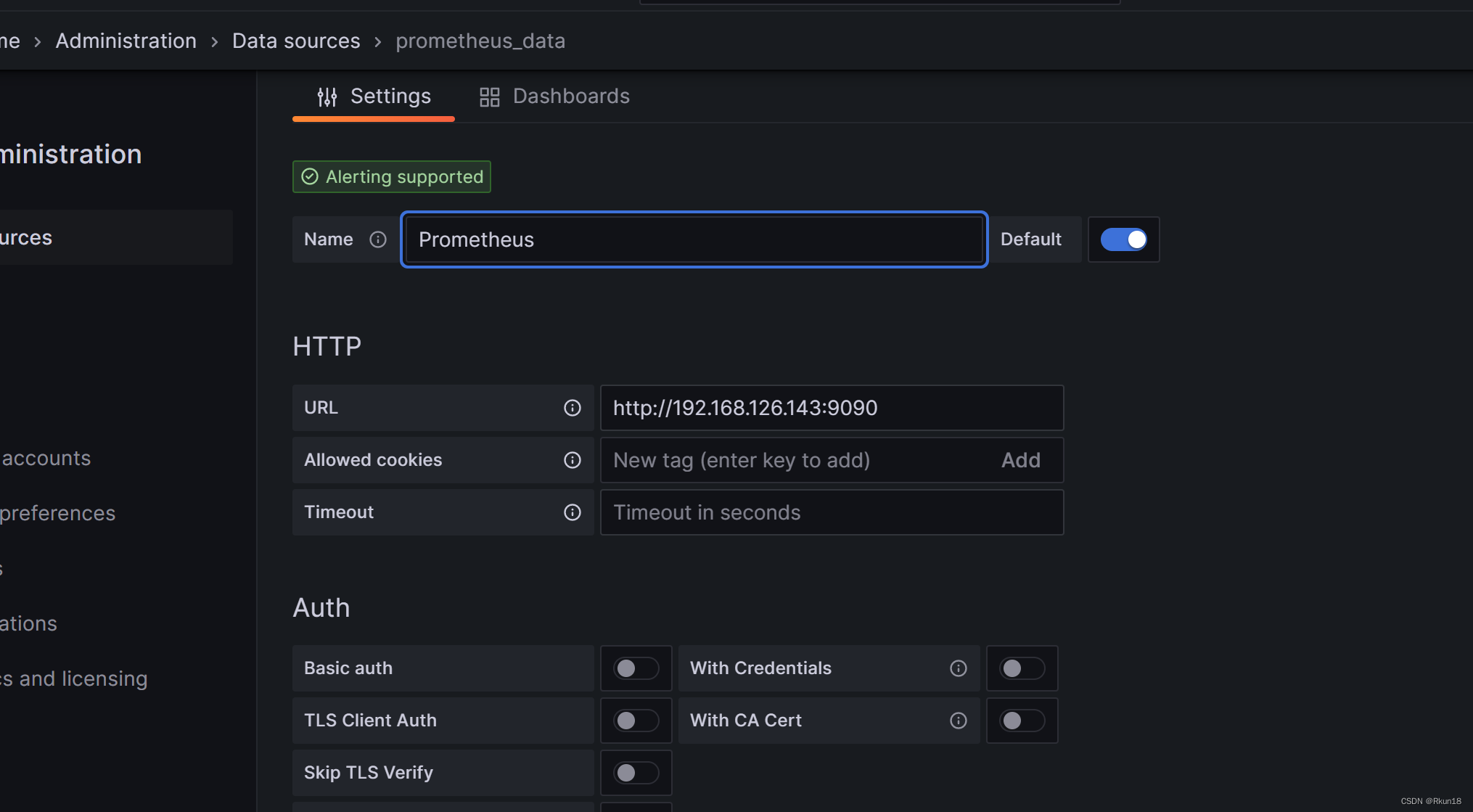Viewport: 1473px width, 812px height.
Task: Enable the With Credentials toggle
Action: [x=1021, y=668]
